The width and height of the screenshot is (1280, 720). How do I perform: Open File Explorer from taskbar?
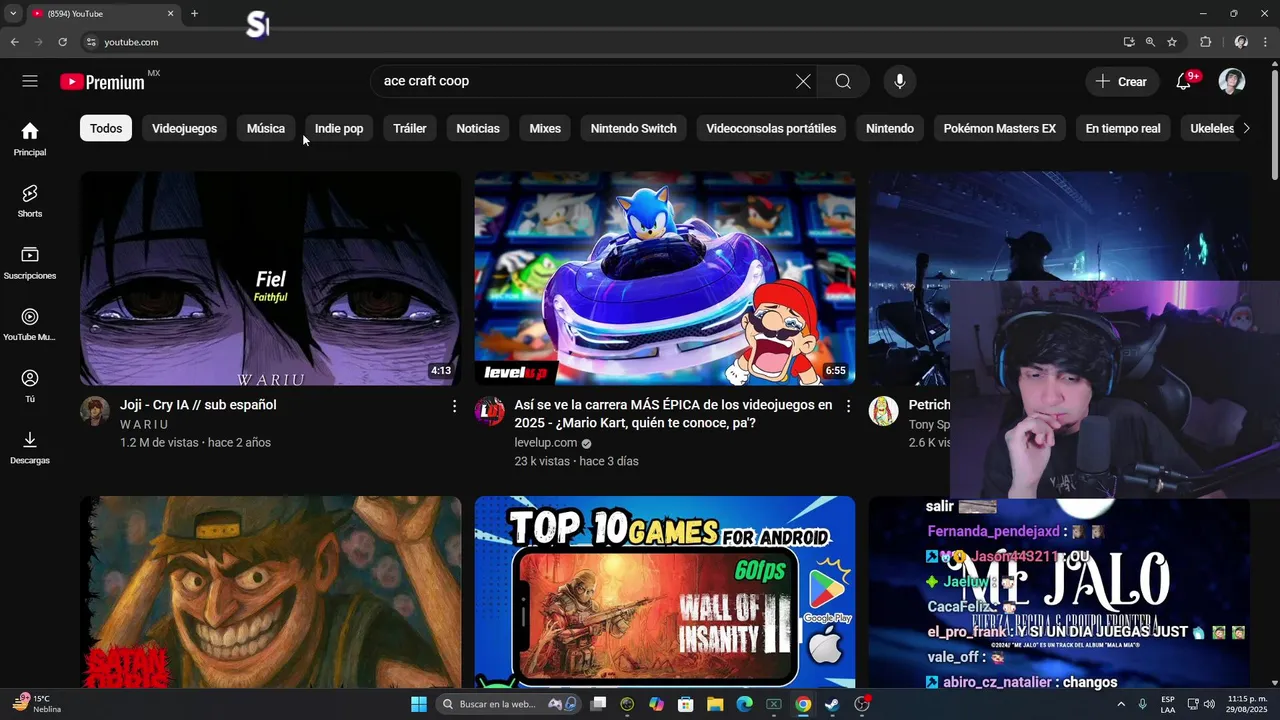[x=715, y=704]
